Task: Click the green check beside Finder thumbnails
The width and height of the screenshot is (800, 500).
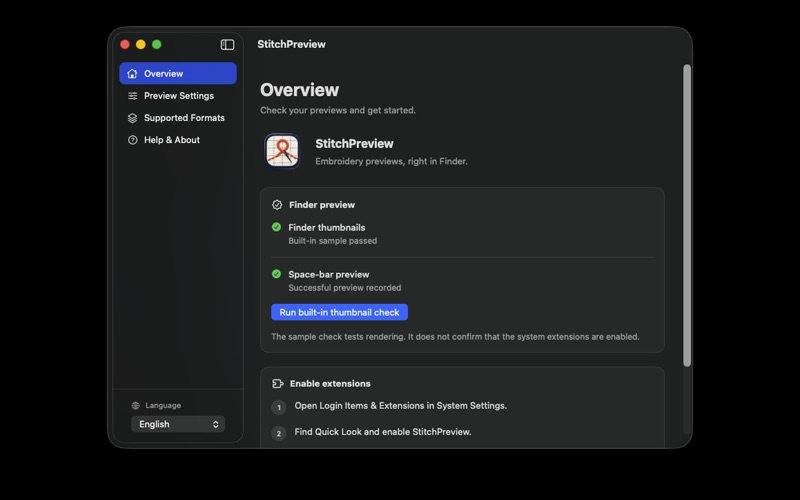Action: pos(276,227)
